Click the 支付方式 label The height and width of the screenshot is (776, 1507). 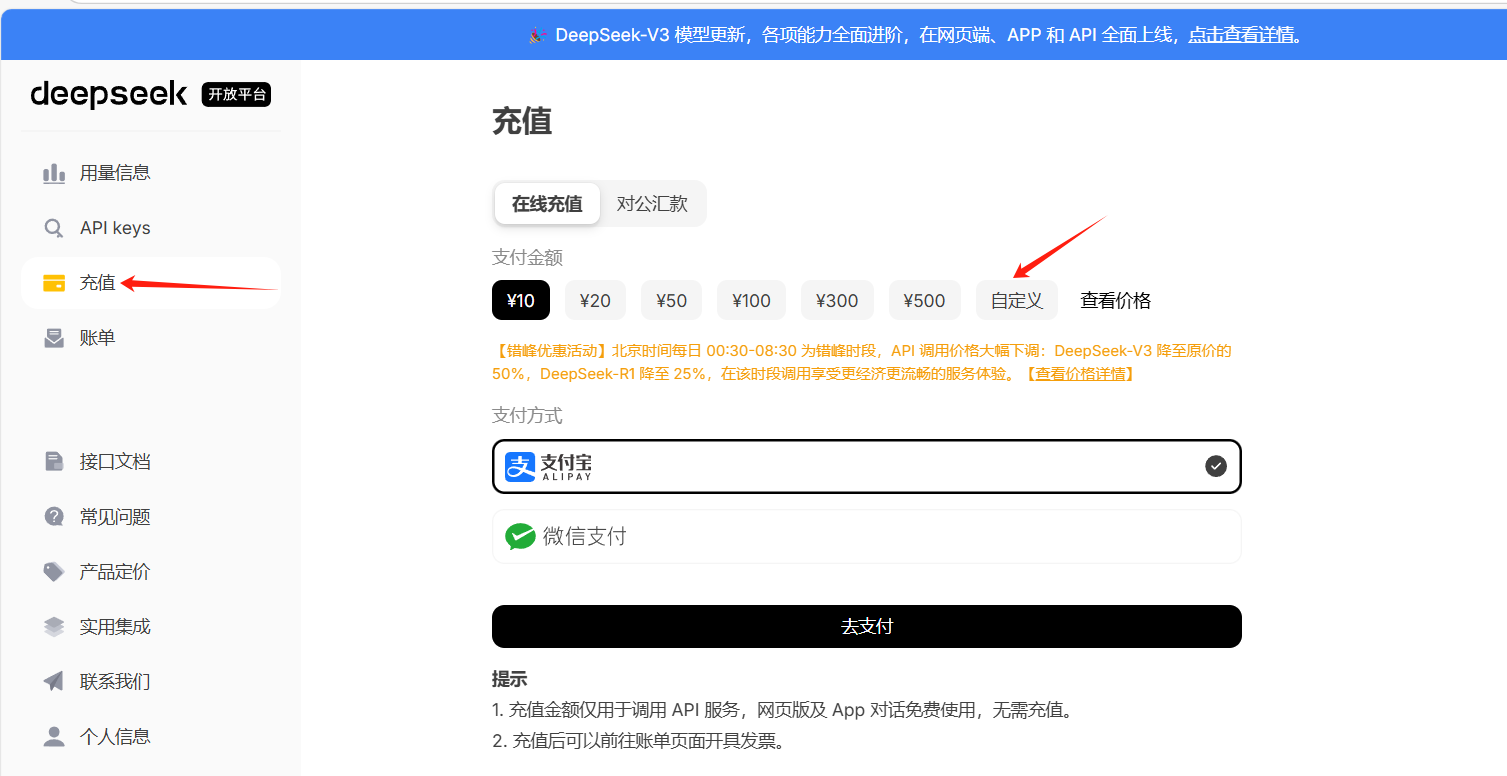coord(527,416)
